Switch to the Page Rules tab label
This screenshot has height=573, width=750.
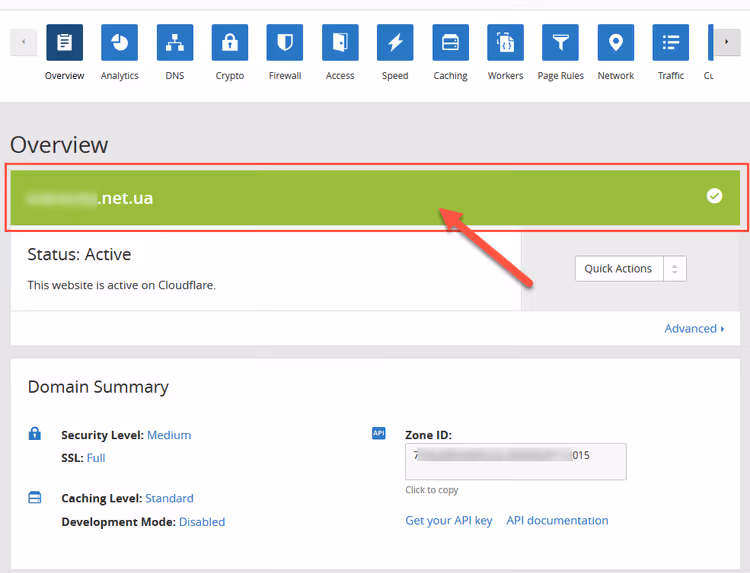point(561,76)
